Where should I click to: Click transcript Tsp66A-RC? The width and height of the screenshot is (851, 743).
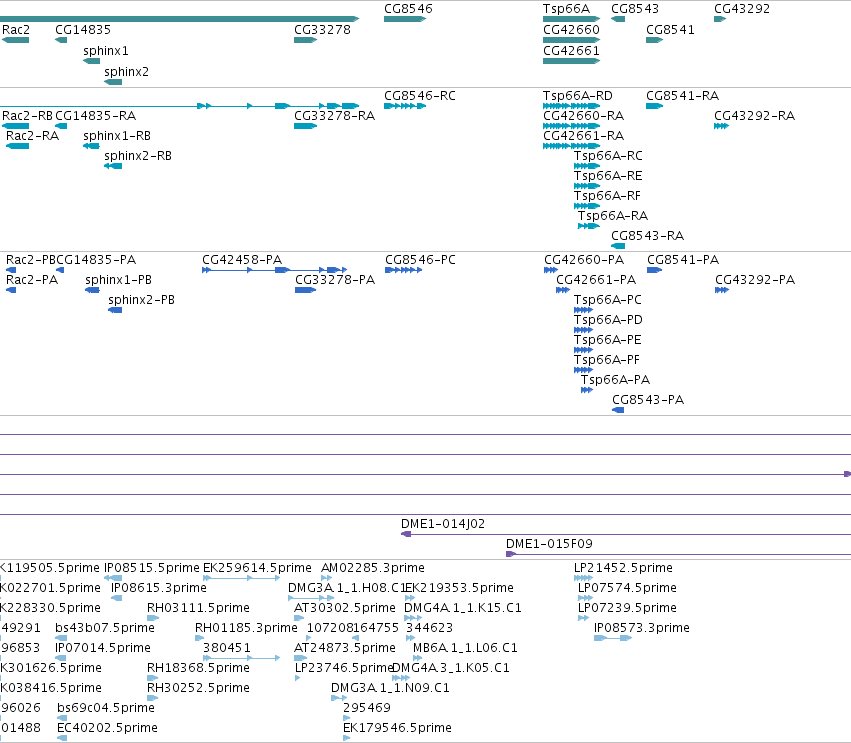[x=608, y=156]
